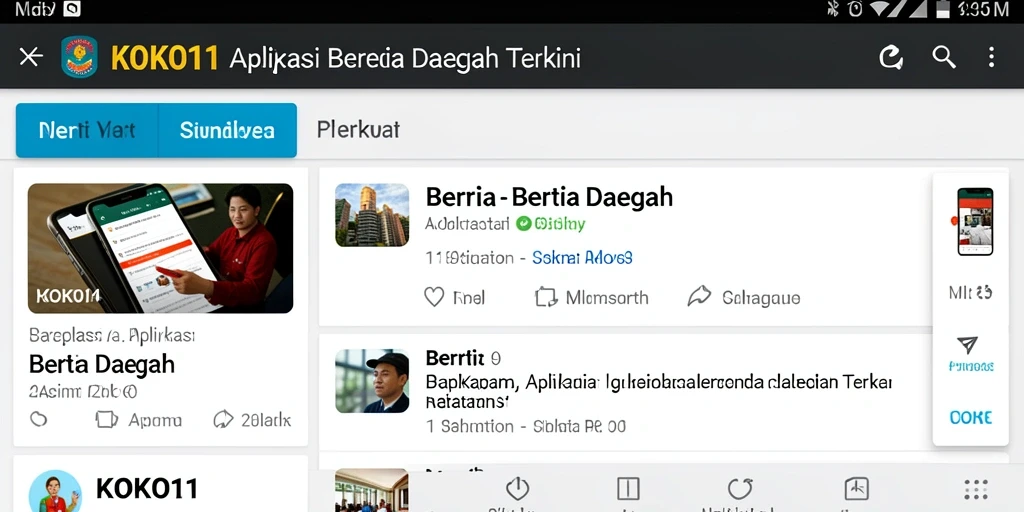Tap the split-panel icon in bottom bar

pos(628,488)
